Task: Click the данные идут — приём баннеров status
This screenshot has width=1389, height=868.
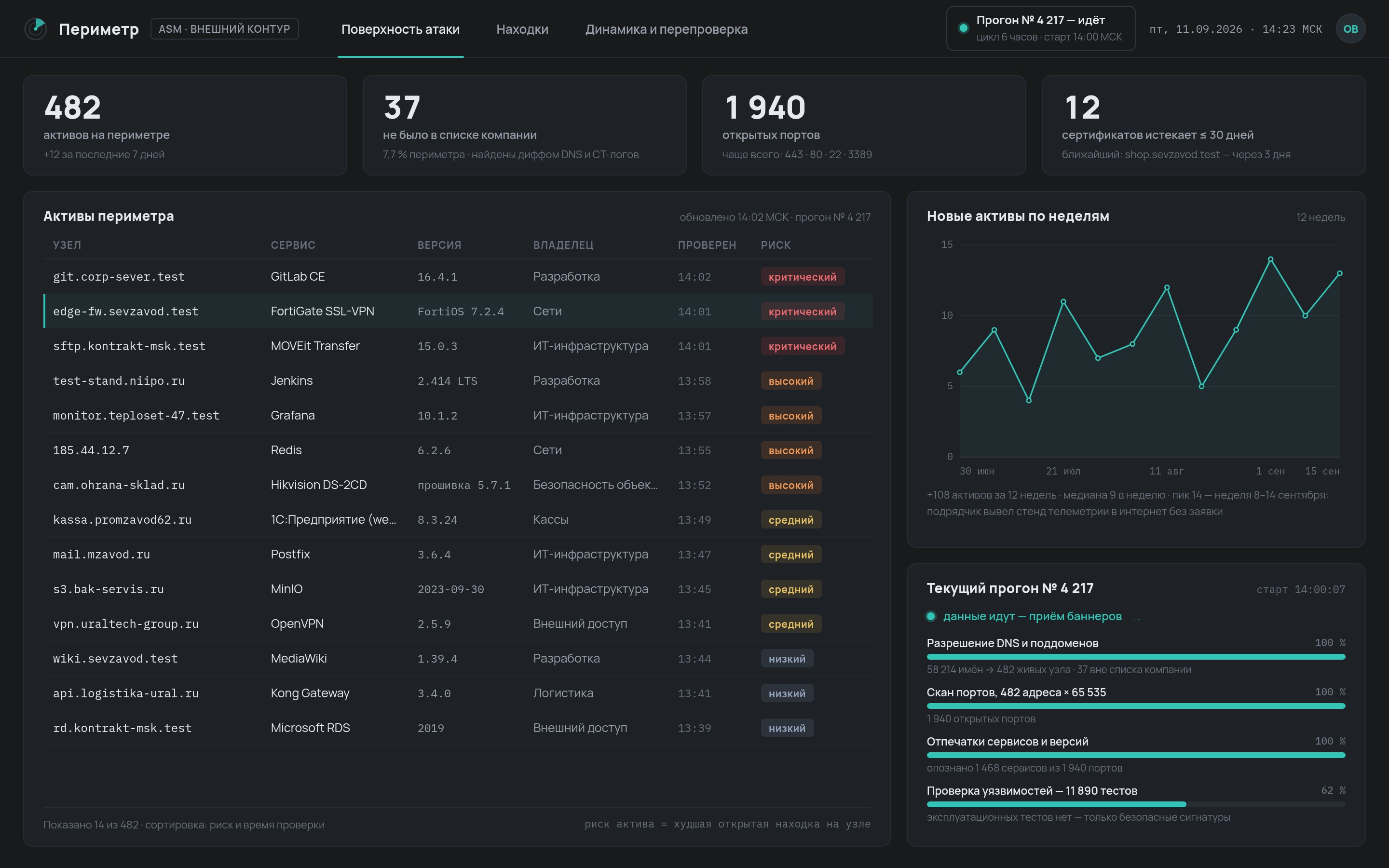Action: (x=1032, y=617)
